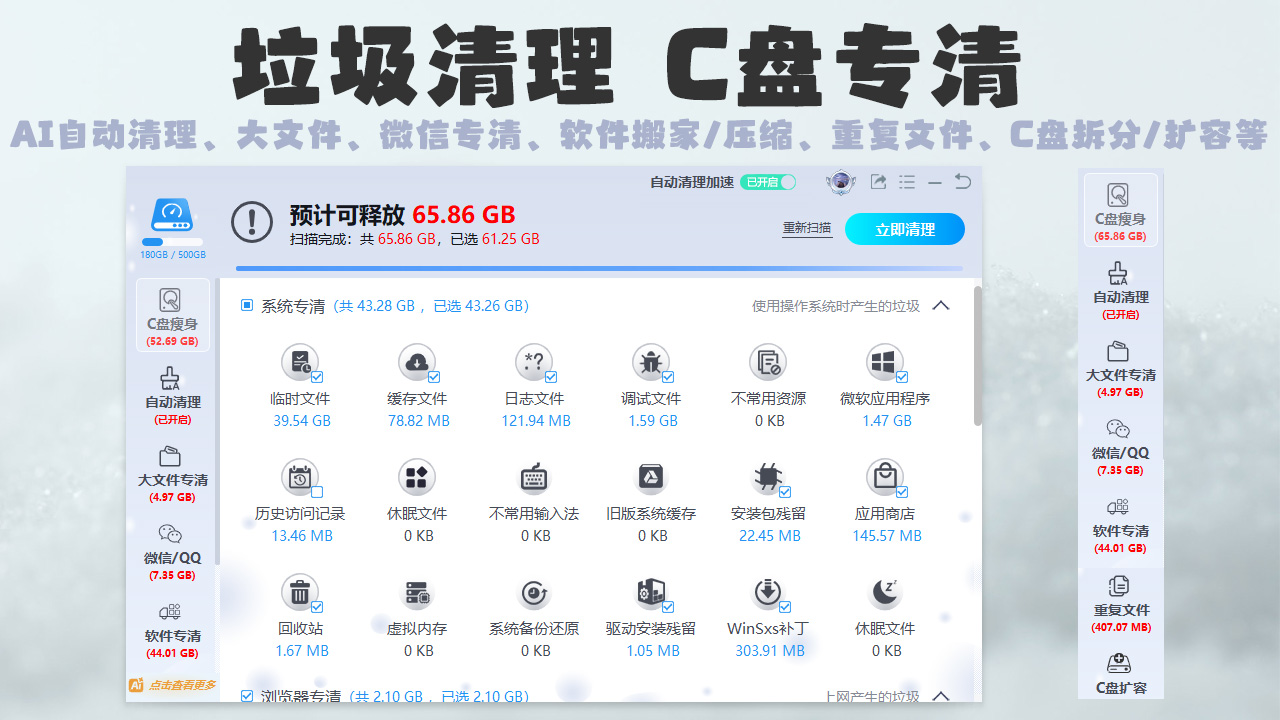Click the WinSxs补丁 cleanup icon
Screen dimensions: 1280x720
tap(768, 592)
